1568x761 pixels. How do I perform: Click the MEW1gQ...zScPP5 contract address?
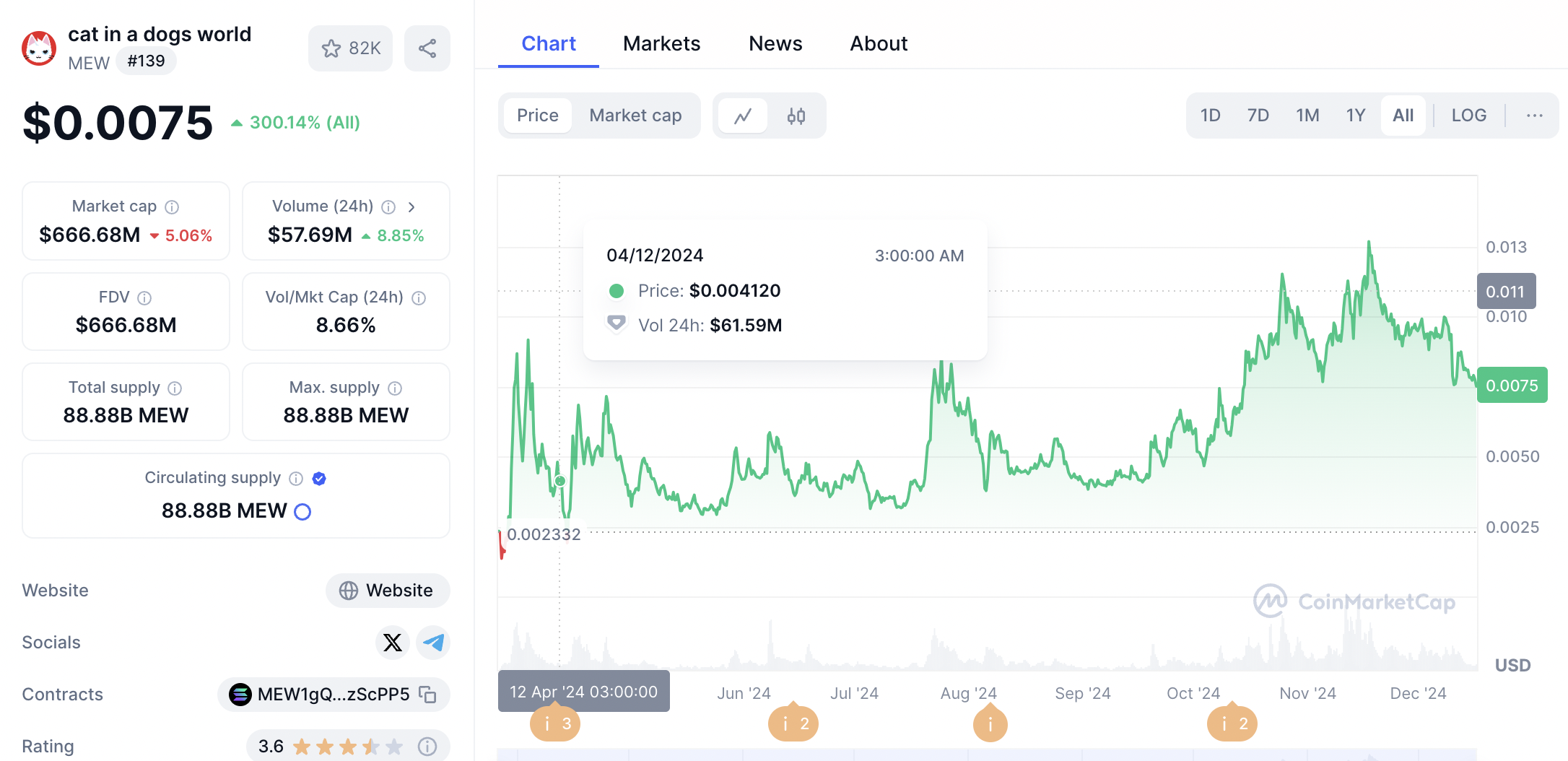(334, 695)
